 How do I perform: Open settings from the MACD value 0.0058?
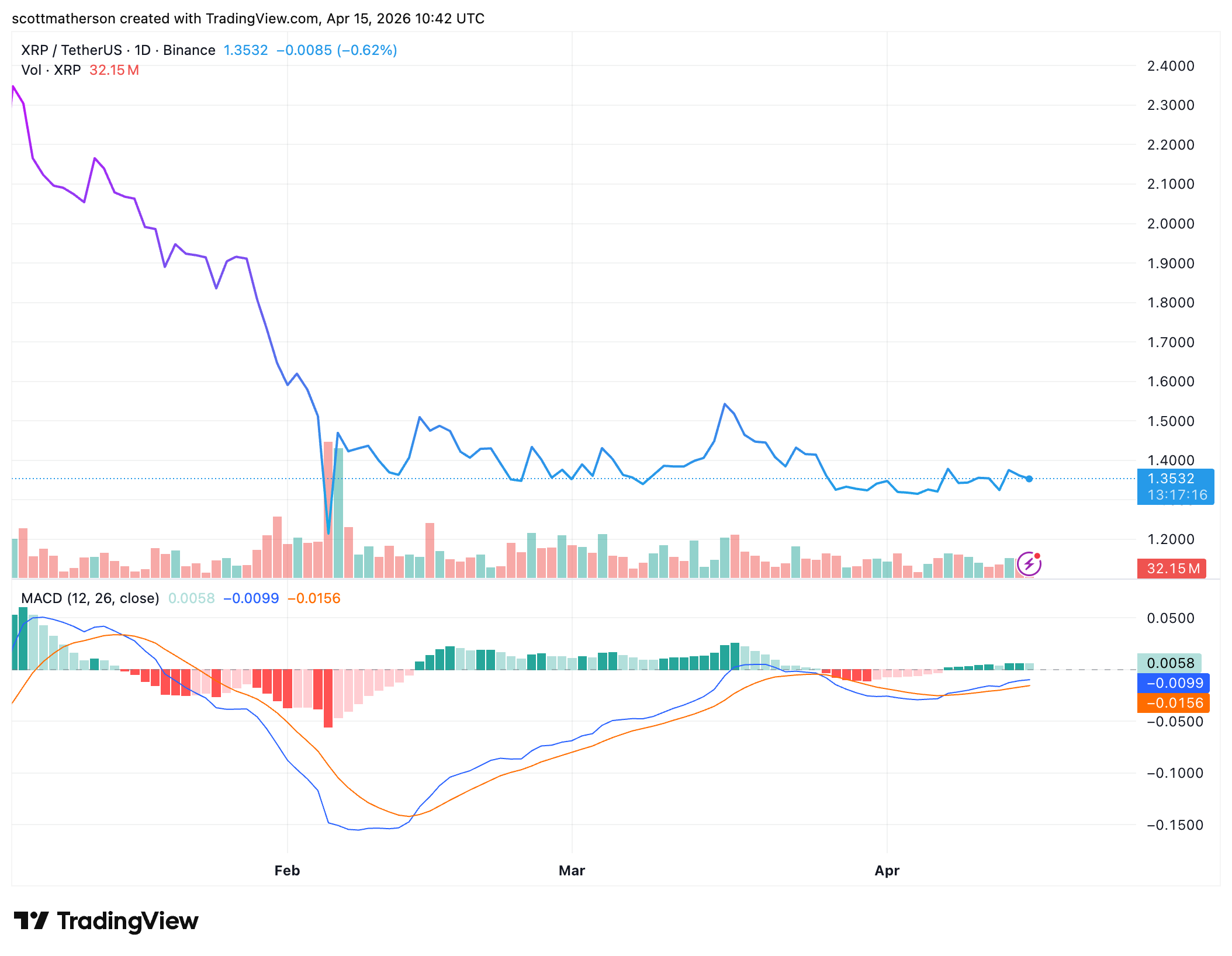point(191,598)
